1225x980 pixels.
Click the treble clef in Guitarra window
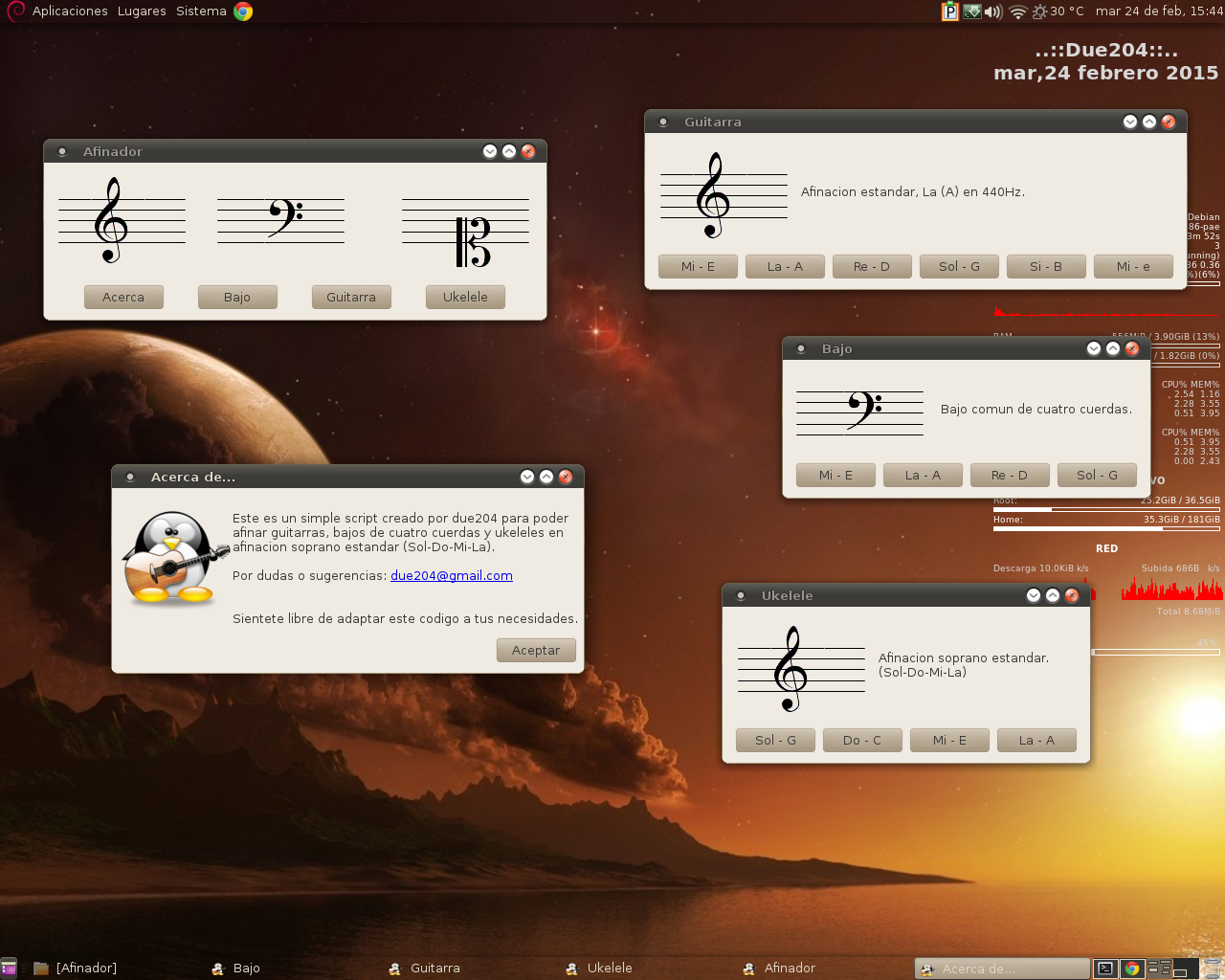(x=724, y=196)
